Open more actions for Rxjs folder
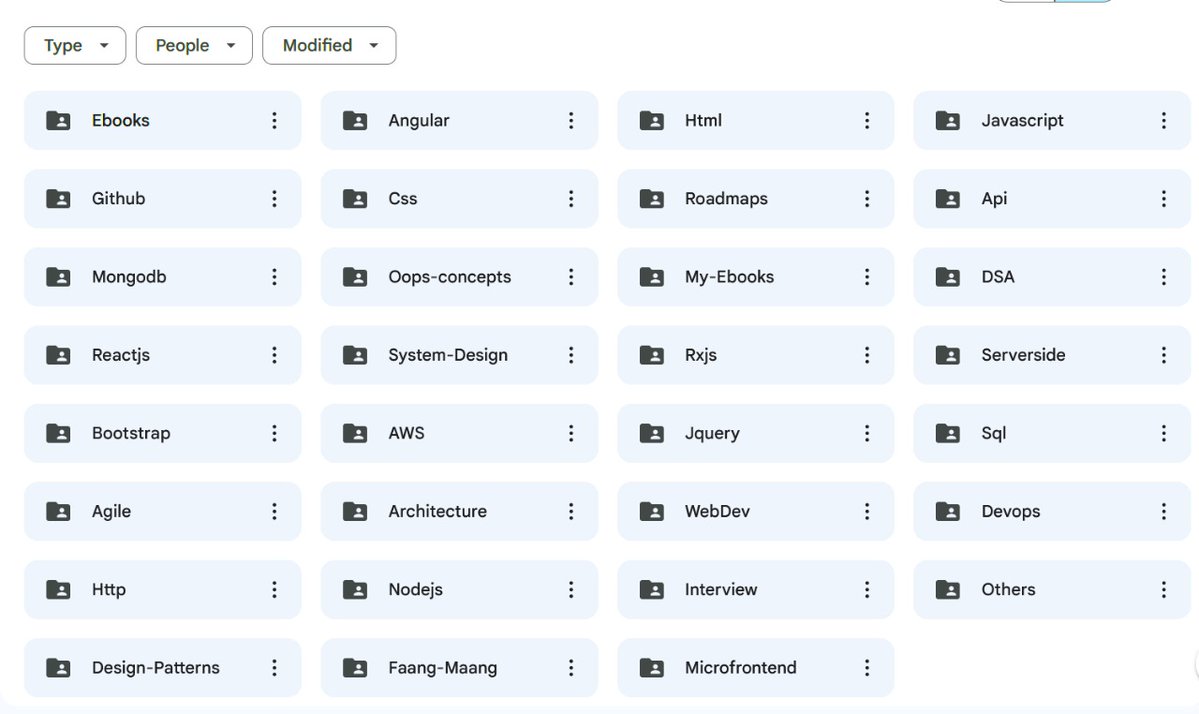The width and height of the screenshot is (1199, 714). pyautogui.click(x=867, y=355)
